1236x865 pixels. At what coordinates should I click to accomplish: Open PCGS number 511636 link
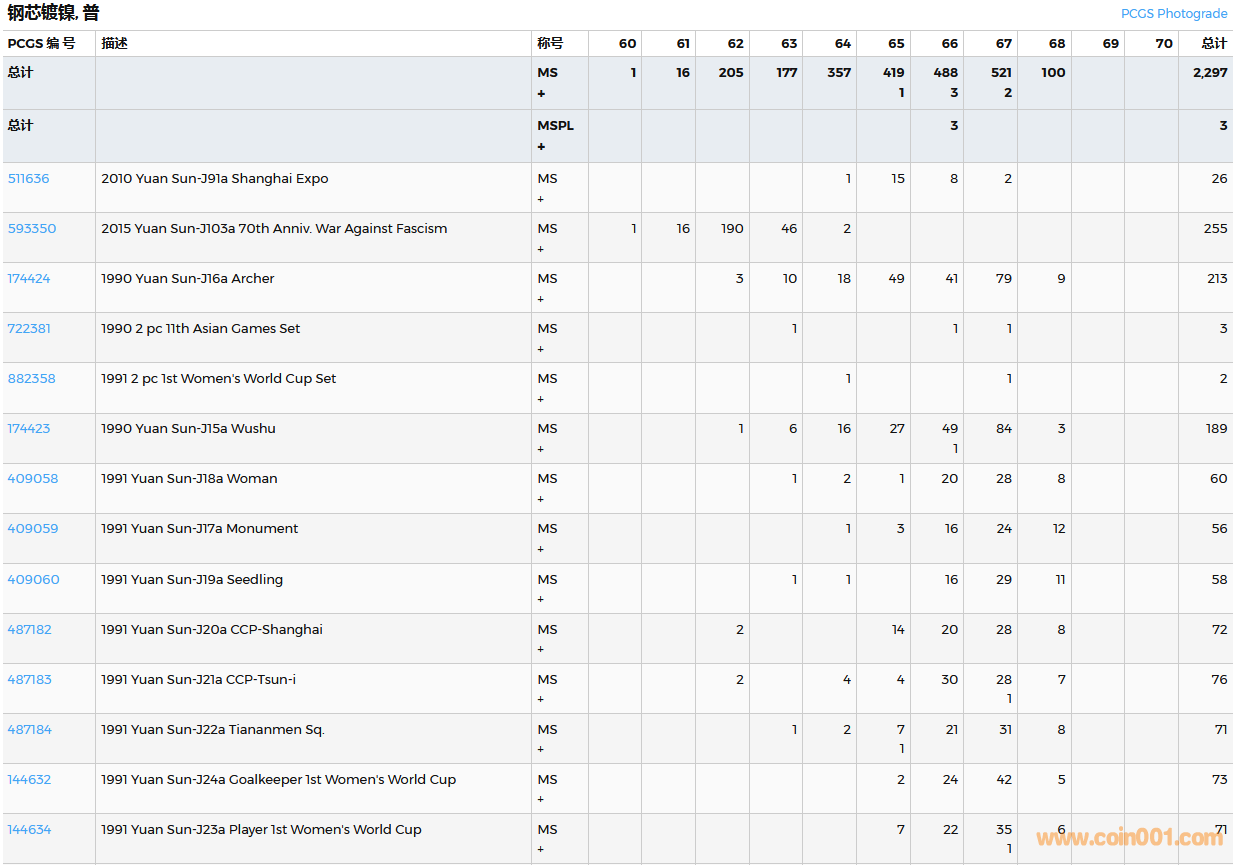point(28,179)
